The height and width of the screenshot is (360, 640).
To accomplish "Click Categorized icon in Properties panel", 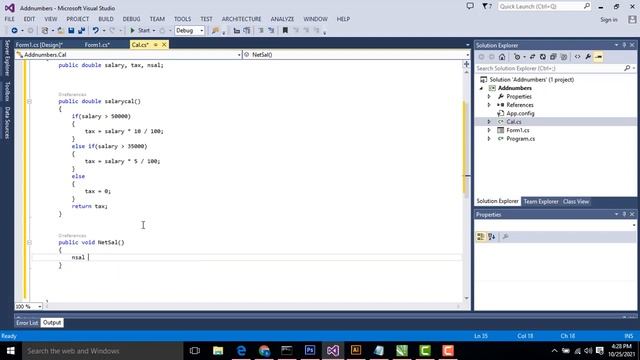I will (481, 237).
